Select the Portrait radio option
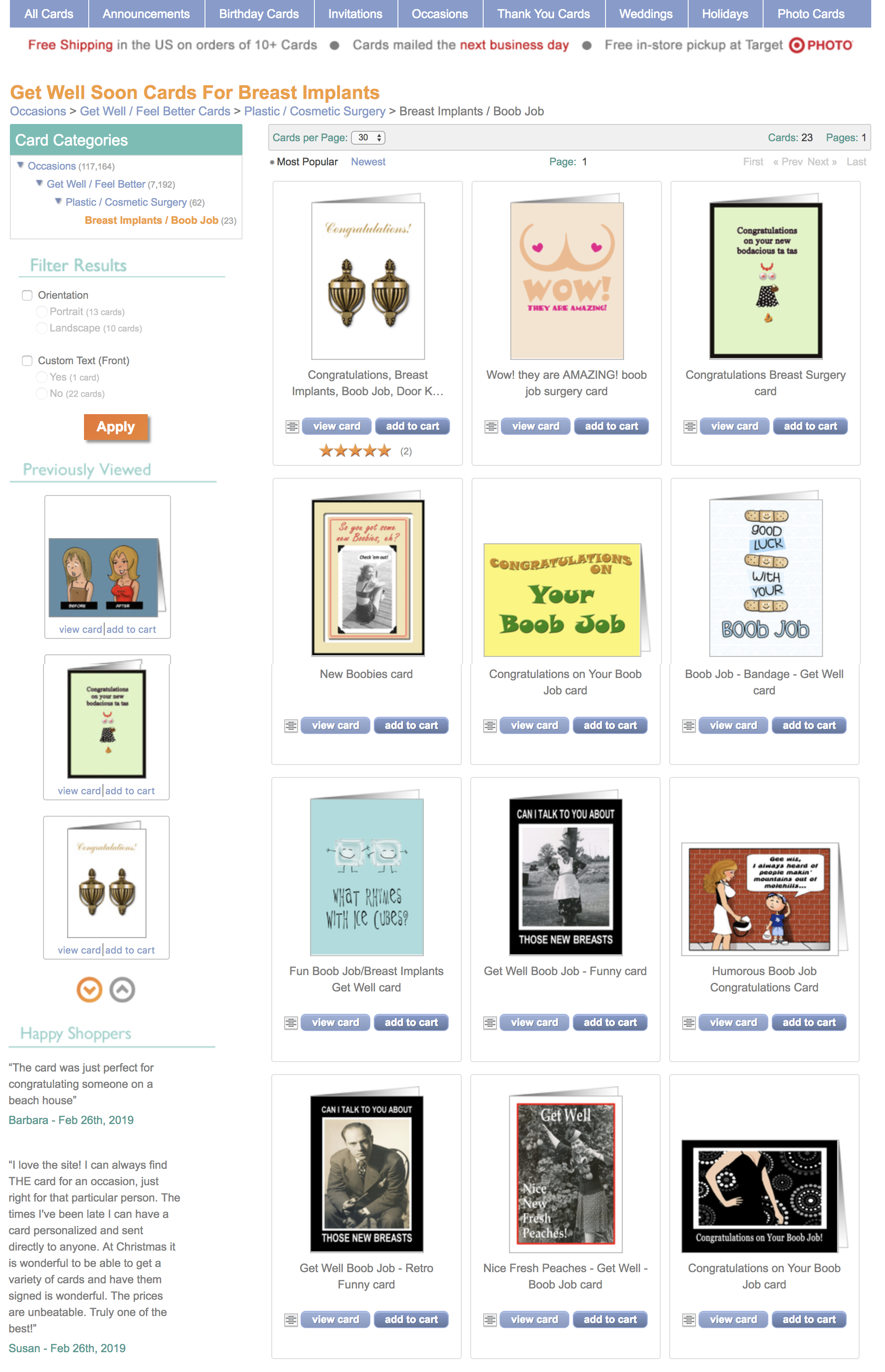This screenshot has width=885, height=1372. pos(41,312)
